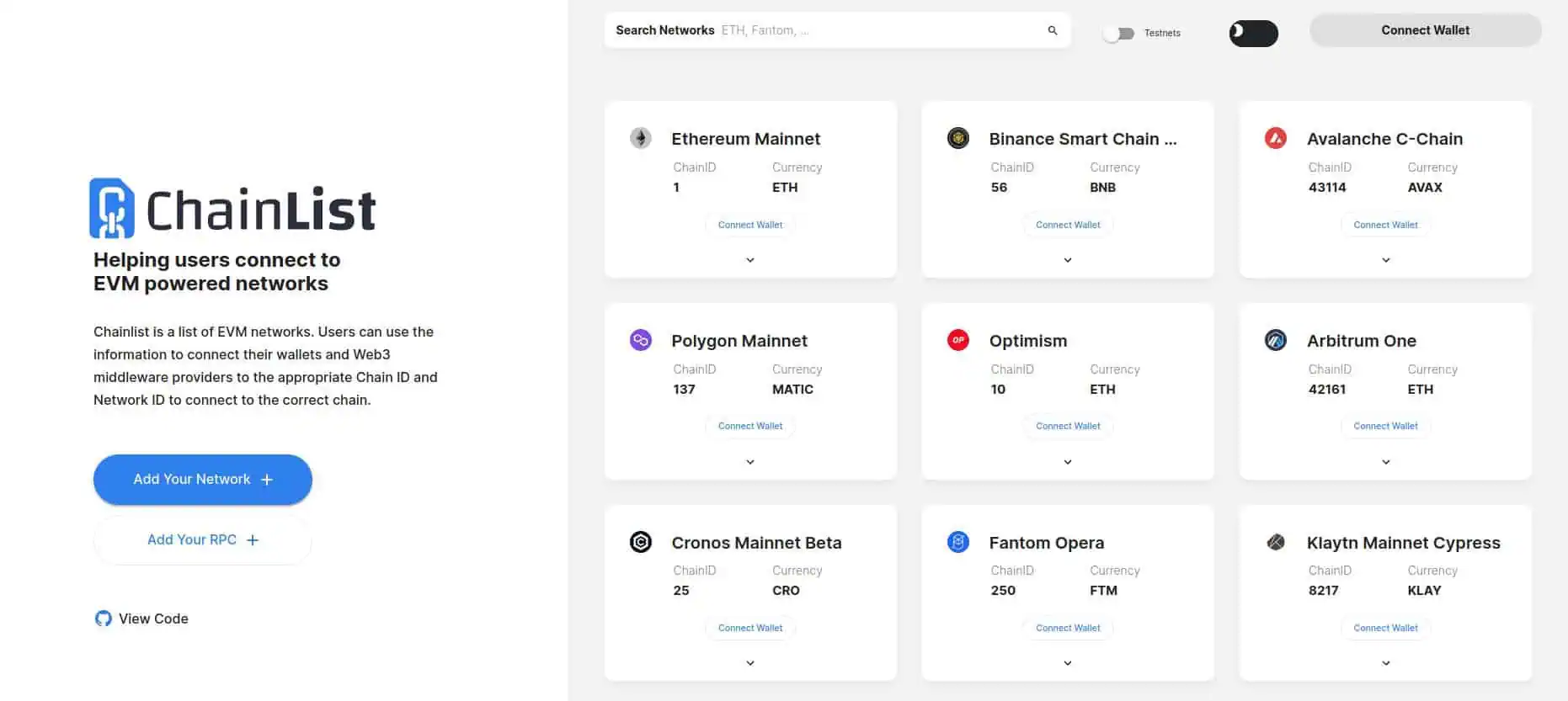Click the Helping users connect heading

217,272
